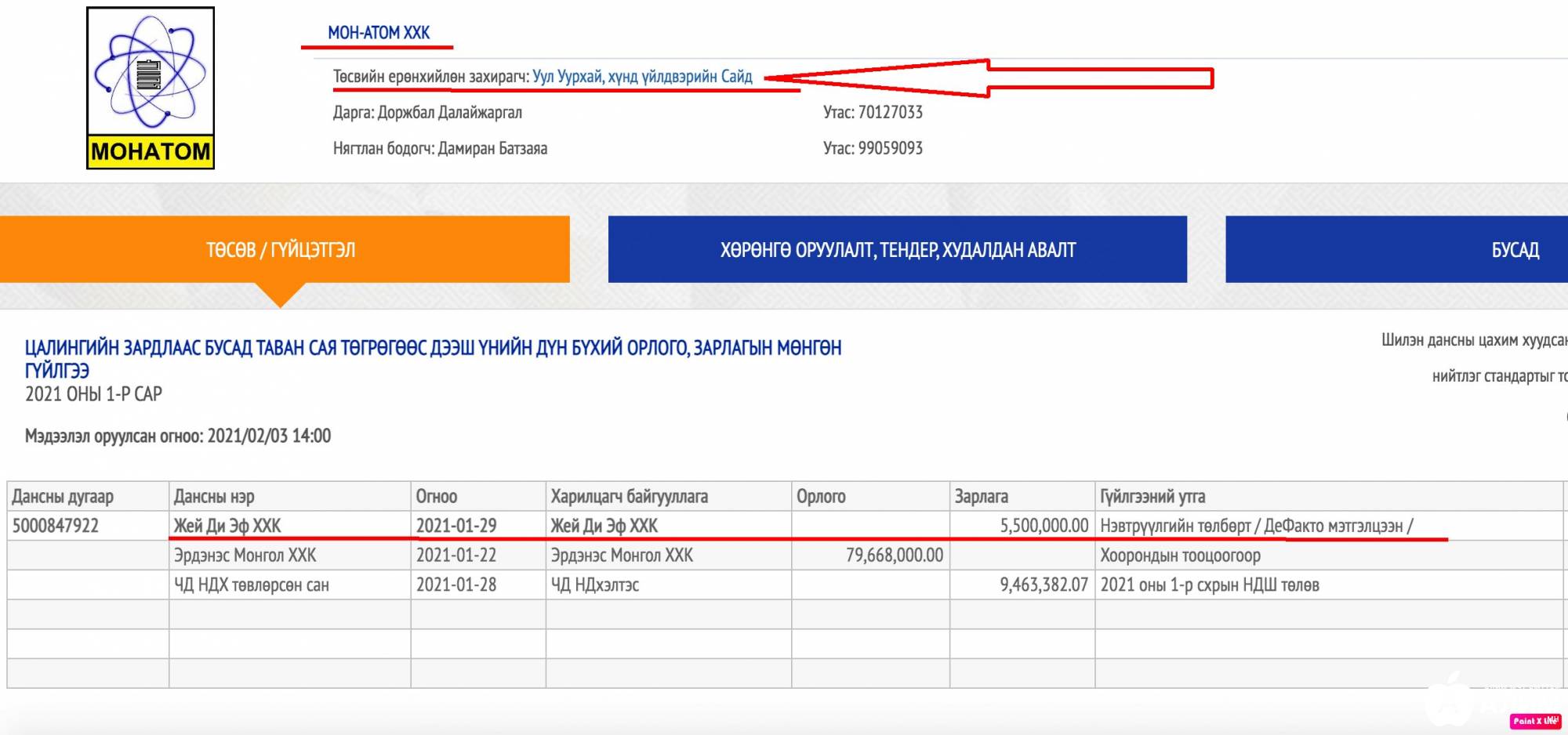Viewport: 1568px width, 735px height.
Task: Select the expense amount 5,500,000.00
Action: pos(1022,526)
